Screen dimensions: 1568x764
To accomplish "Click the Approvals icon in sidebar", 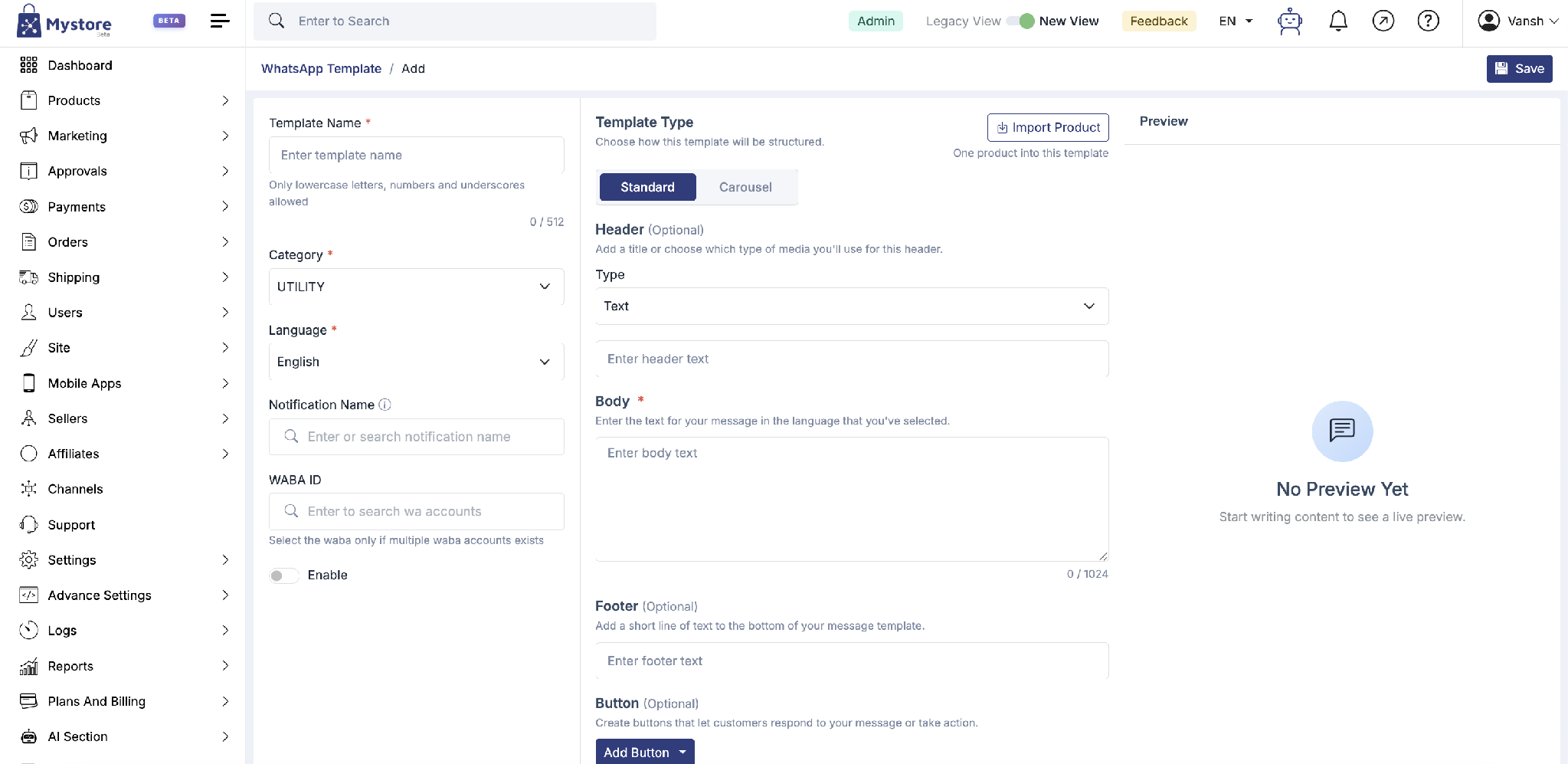I will [29, 171].
